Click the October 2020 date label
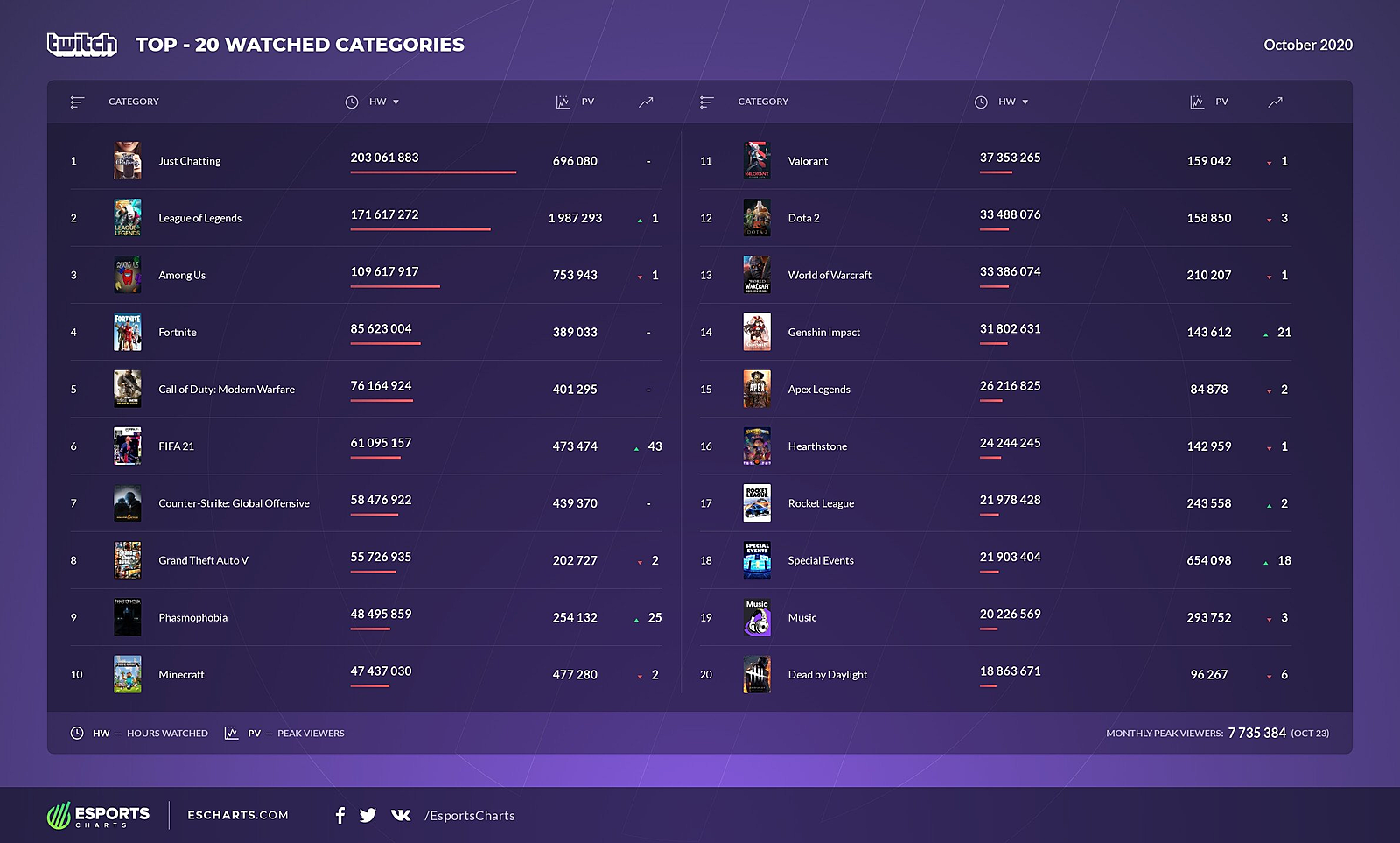 click(x=1308, y=45)
